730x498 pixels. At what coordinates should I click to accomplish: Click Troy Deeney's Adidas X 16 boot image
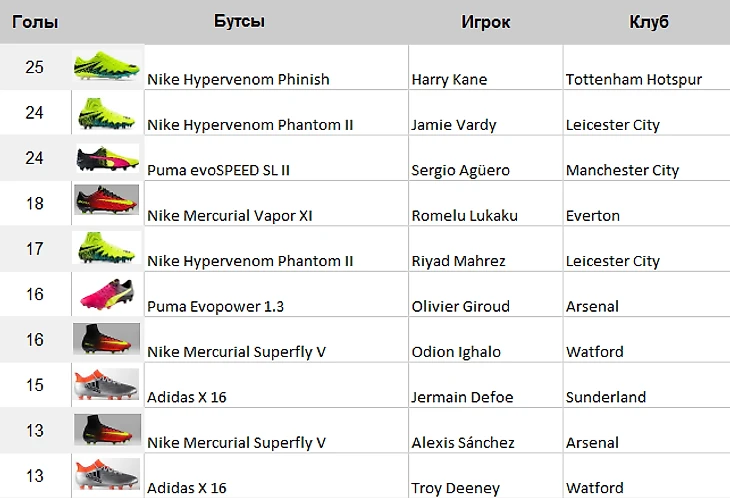(107, 474)
